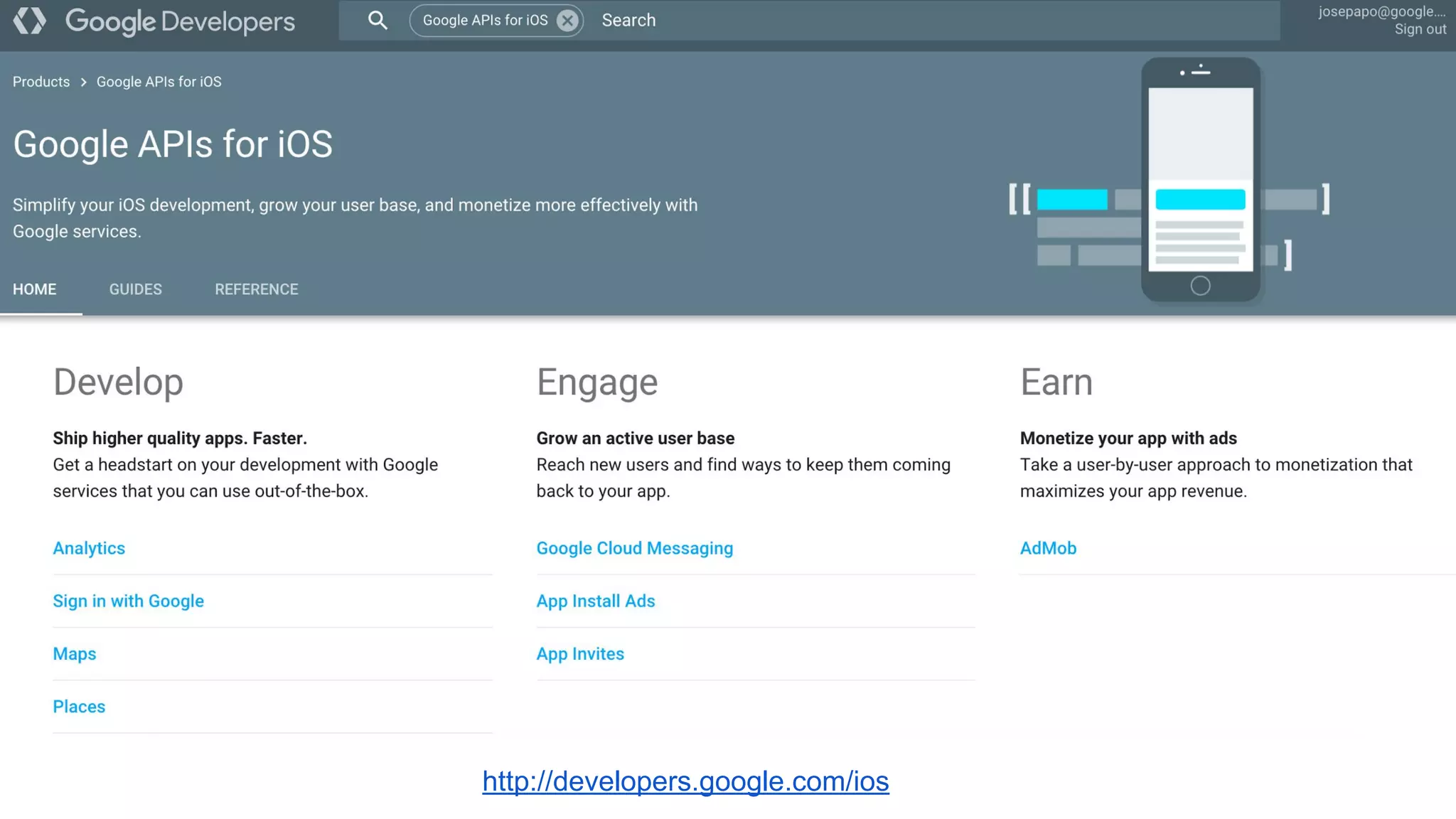Open App Install Ads link
The width and height of the screenshot is (1456, 819).
click(596, 601)
